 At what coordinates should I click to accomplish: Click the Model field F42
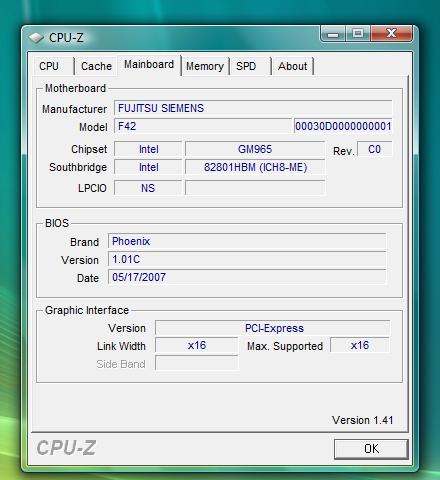[x=203, y=126]
